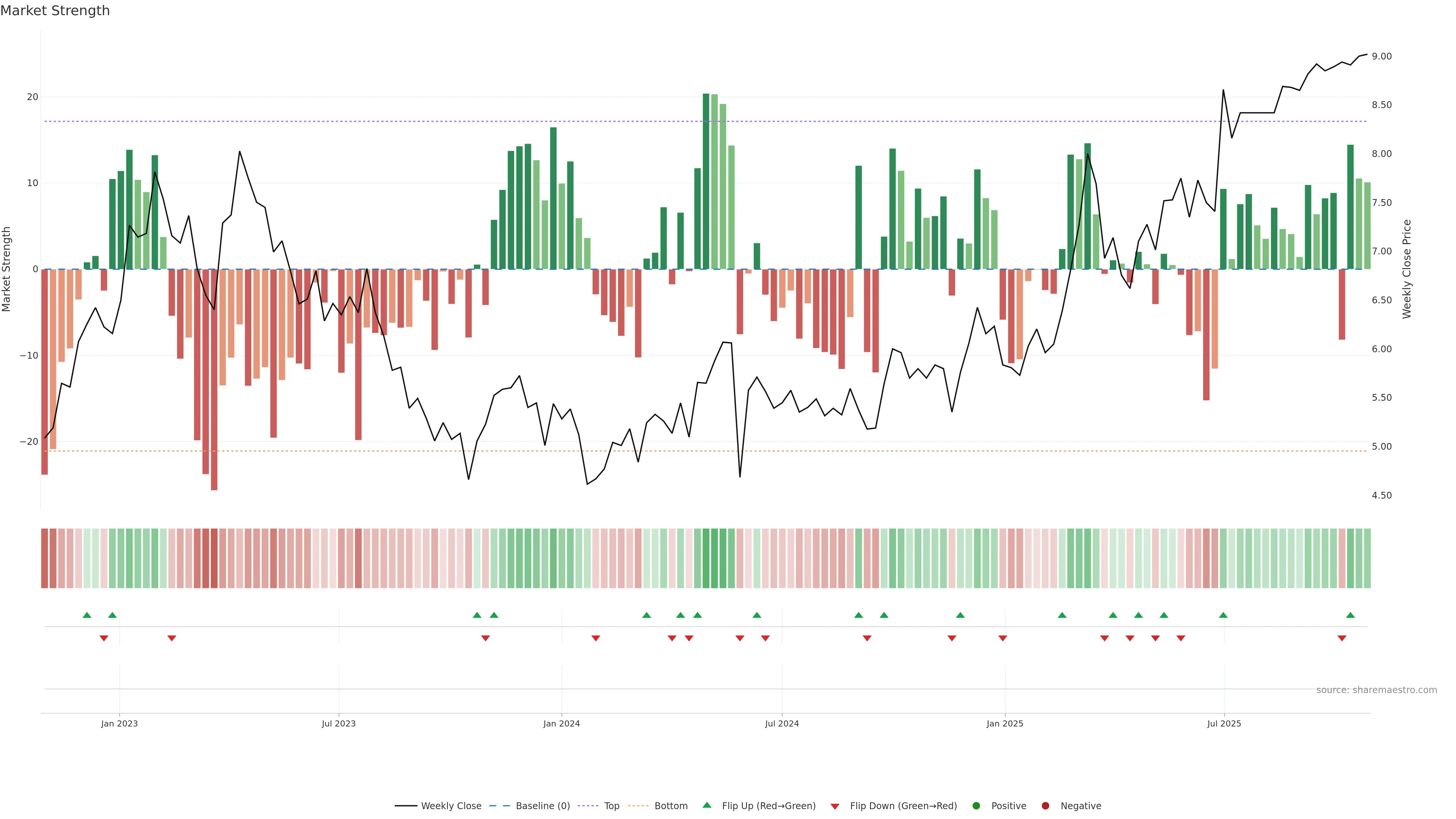Click the Jan 2023 x-axis label
The width and height of the screenshot is (1456, 819).
[x=119, y=723]
